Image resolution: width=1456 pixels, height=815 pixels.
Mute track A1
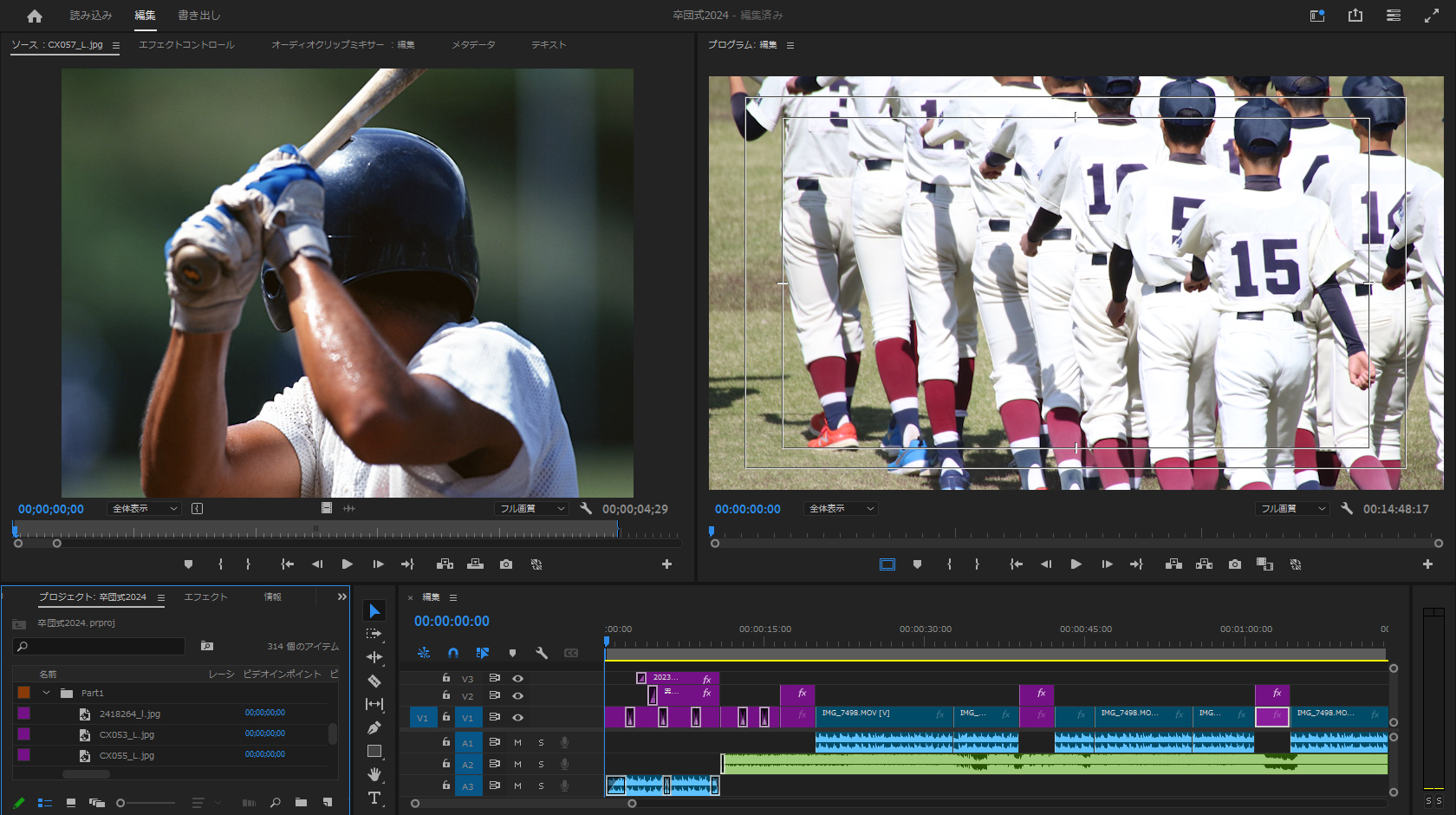[x=517, y=742]
